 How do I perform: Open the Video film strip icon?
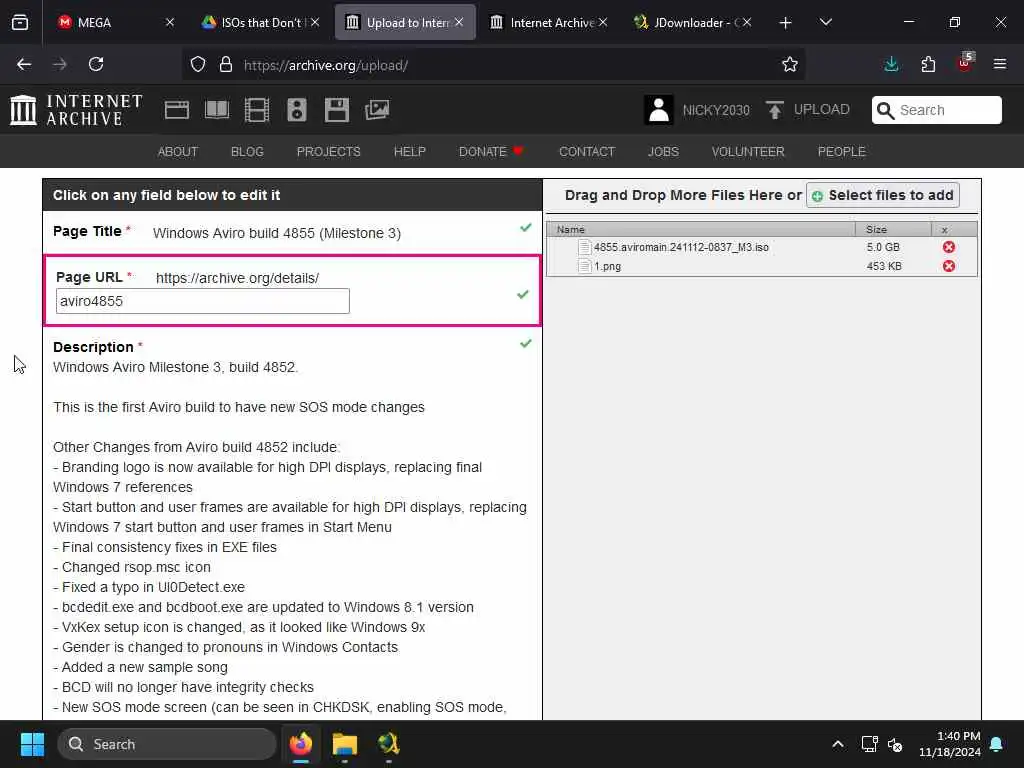[x=257, y=110]
